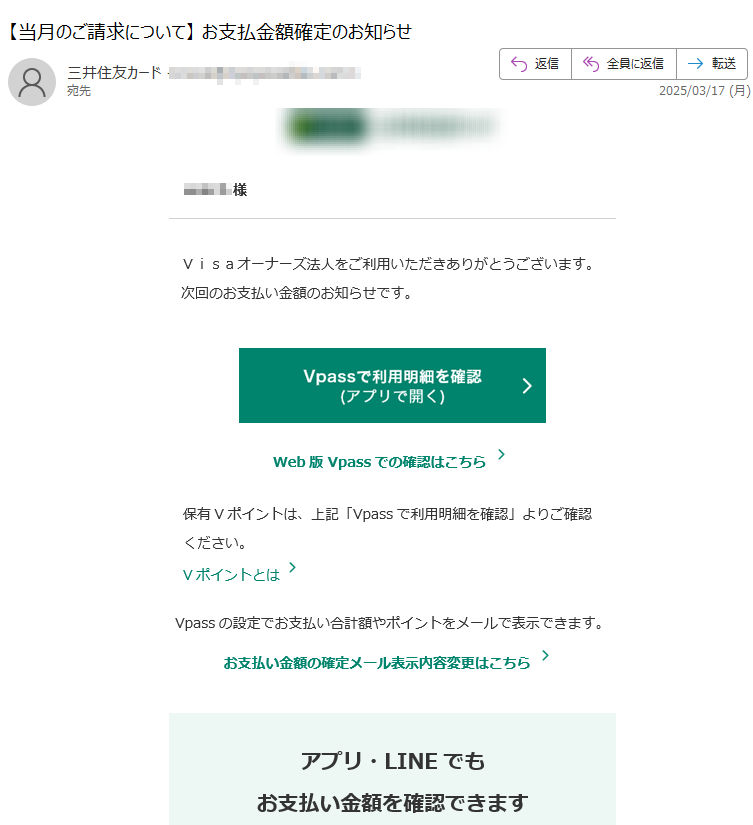This screenshot has height=825, width=753.
Task: Open Vpassで利用明細を確認 green button
Action: coord(392,385)
